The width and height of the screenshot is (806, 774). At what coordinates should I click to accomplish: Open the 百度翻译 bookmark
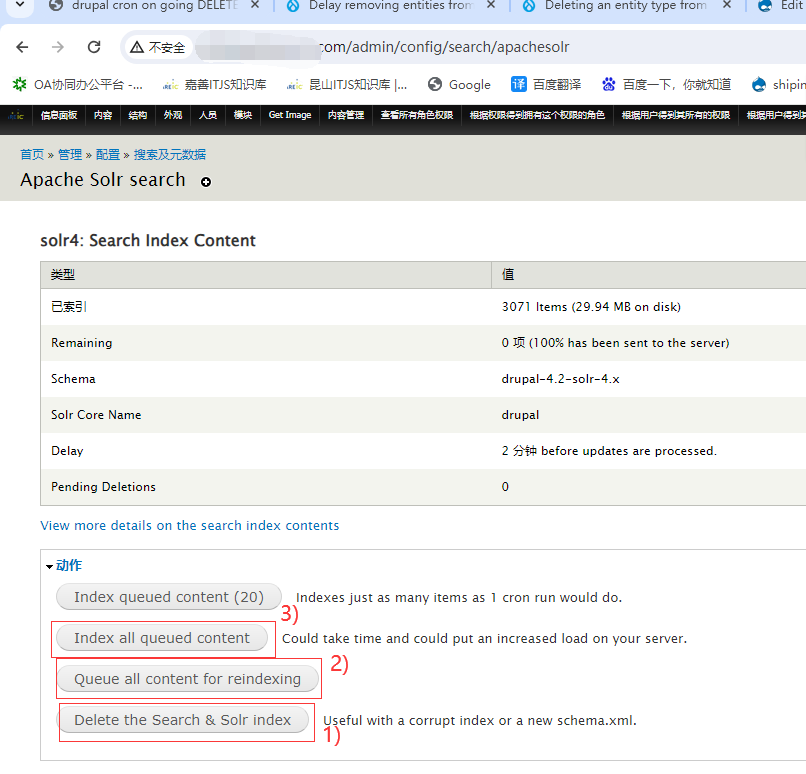pos(546,84)
